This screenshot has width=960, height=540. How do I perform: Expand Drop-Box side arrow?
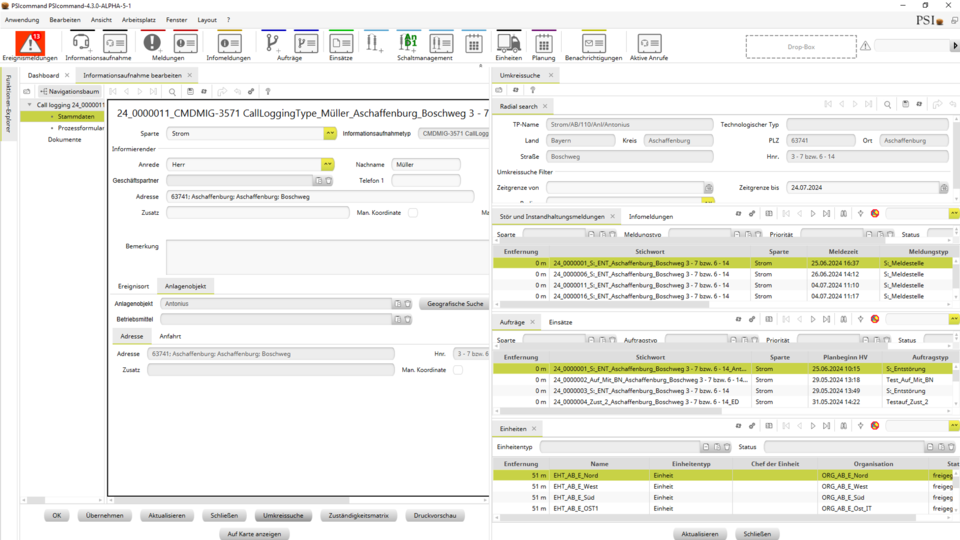click(x=955, y=46)
